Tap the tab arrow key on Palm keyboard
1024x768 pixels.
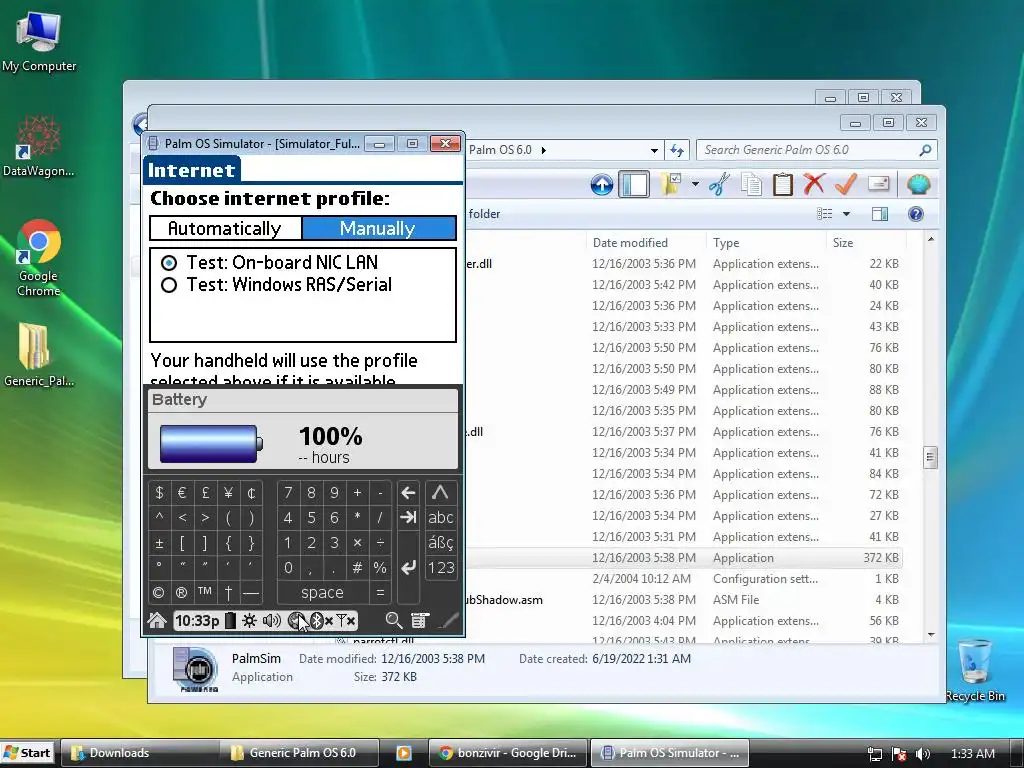coord(408,518)
